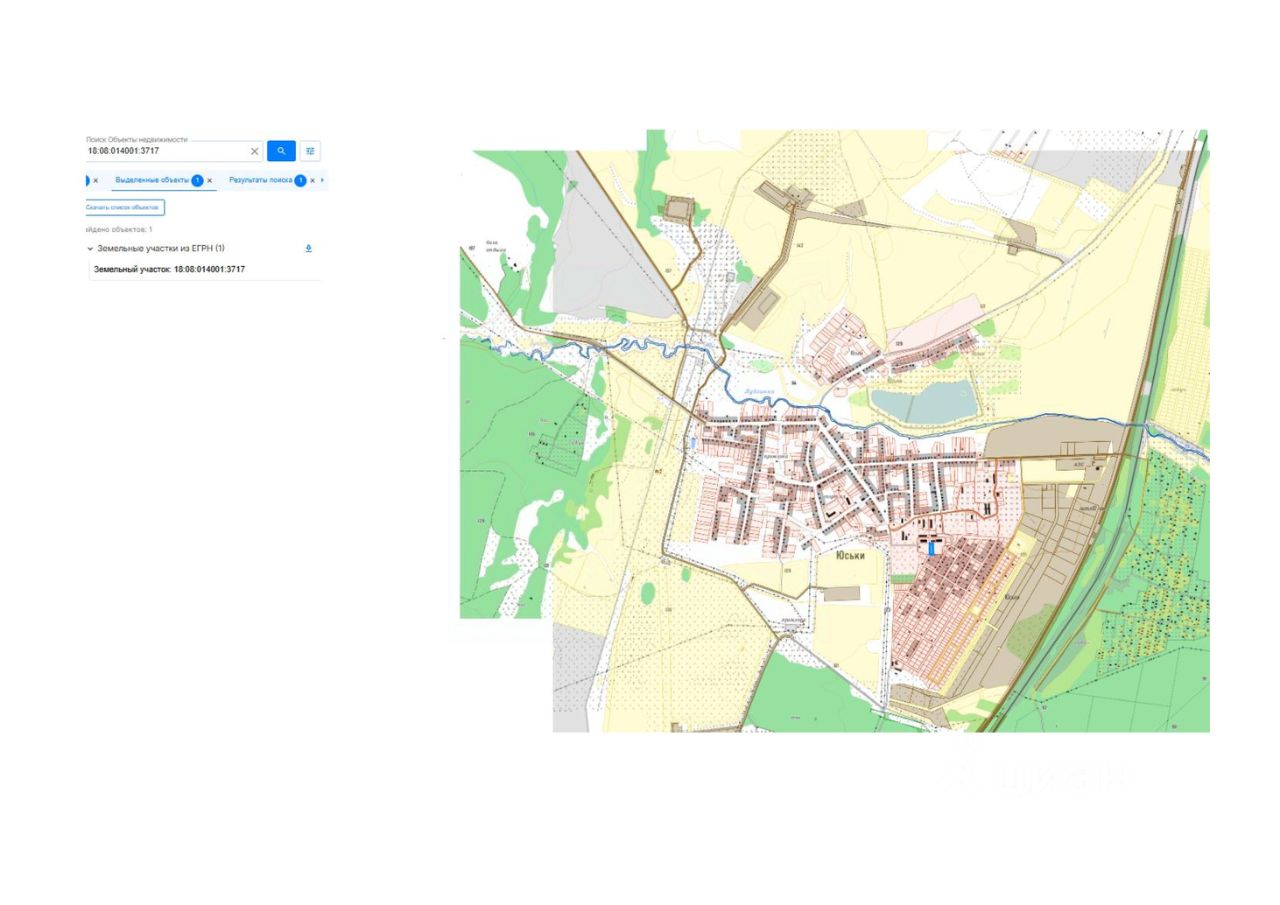
Task: Open the search filter settings icon
Action: coord(310,151)
